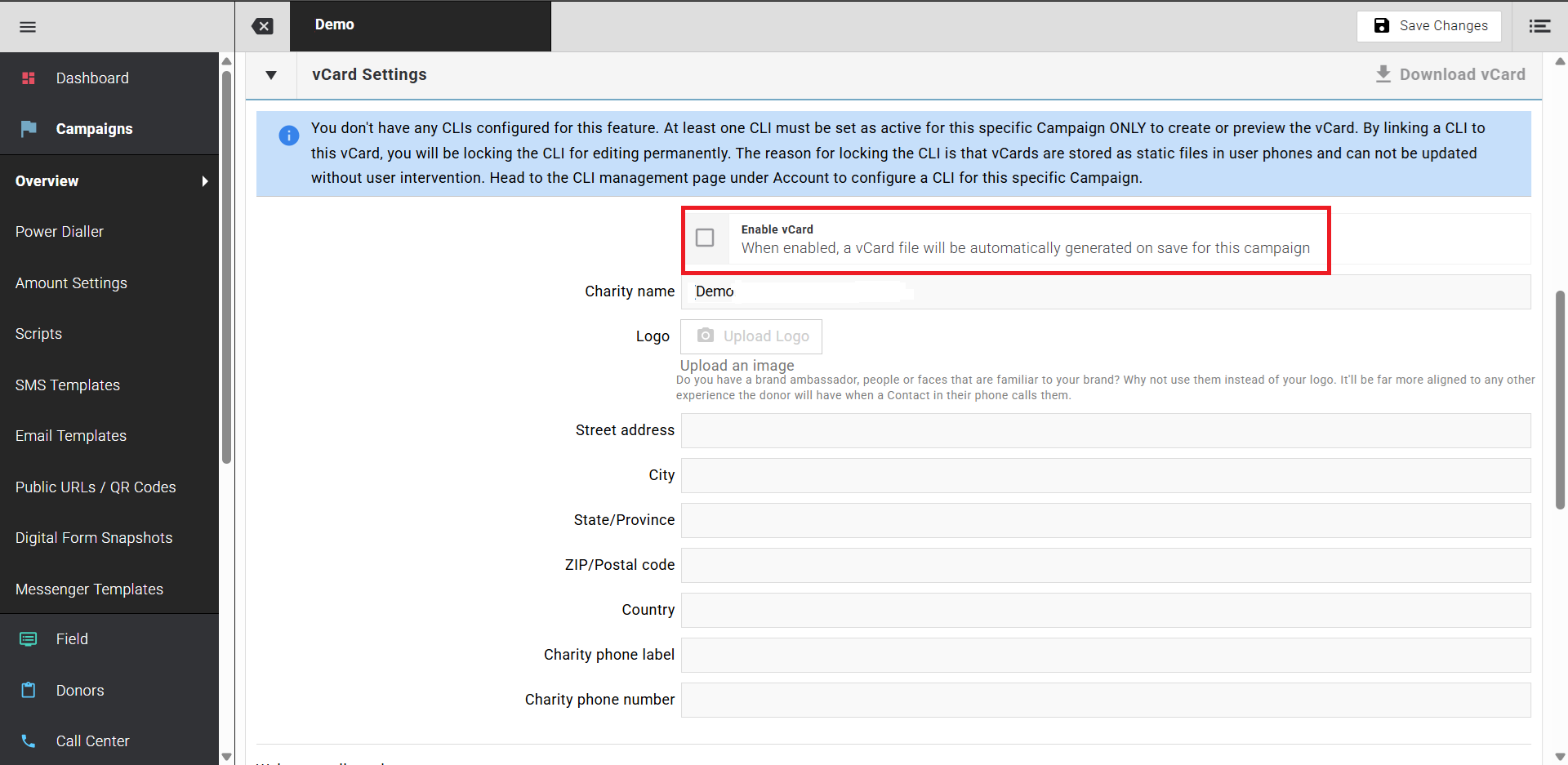The image size is (1568, 765).
Task: Navigate to Public URLs / QR Codes
Action: (x=96, y=487)
